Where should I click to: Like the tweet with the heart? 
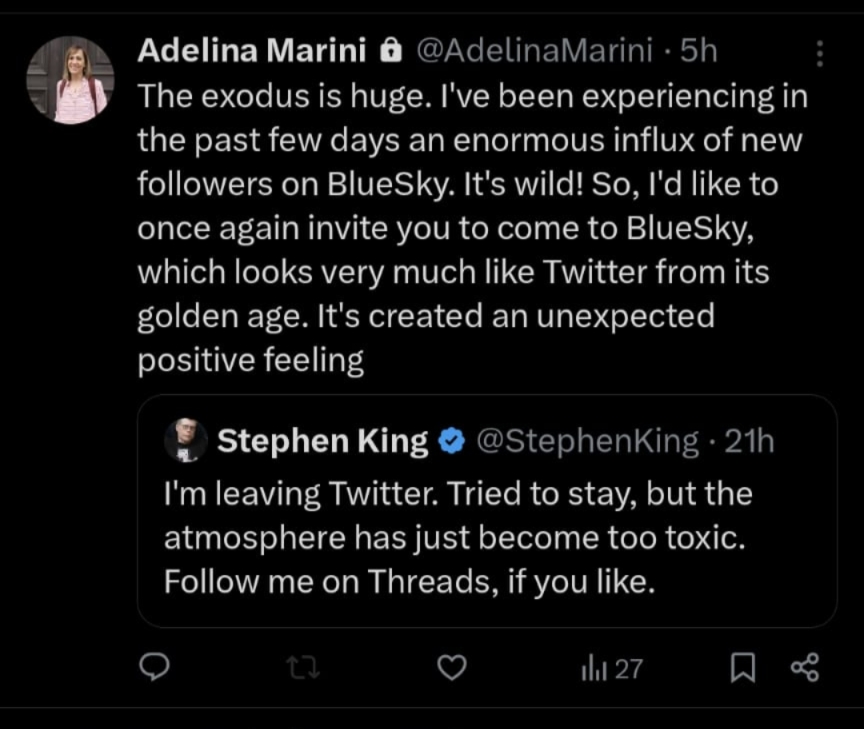(x=453, y=667)
